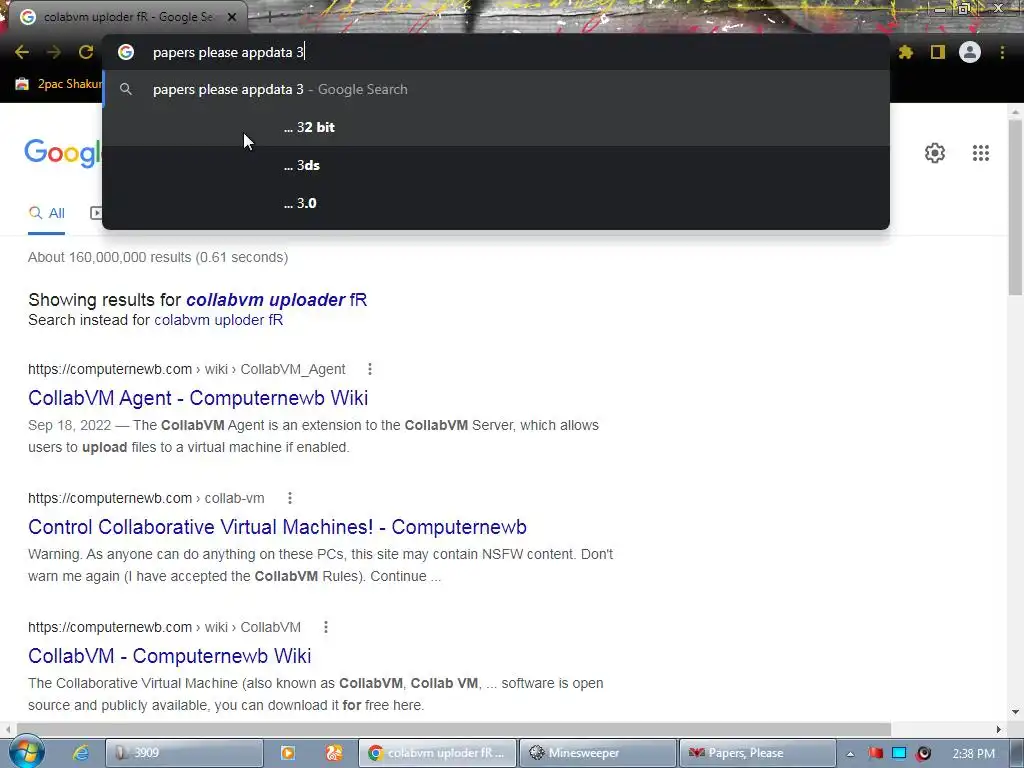Click the blue monitor network tray icon
Screen dimensions: 1024x768
point(899,753)
